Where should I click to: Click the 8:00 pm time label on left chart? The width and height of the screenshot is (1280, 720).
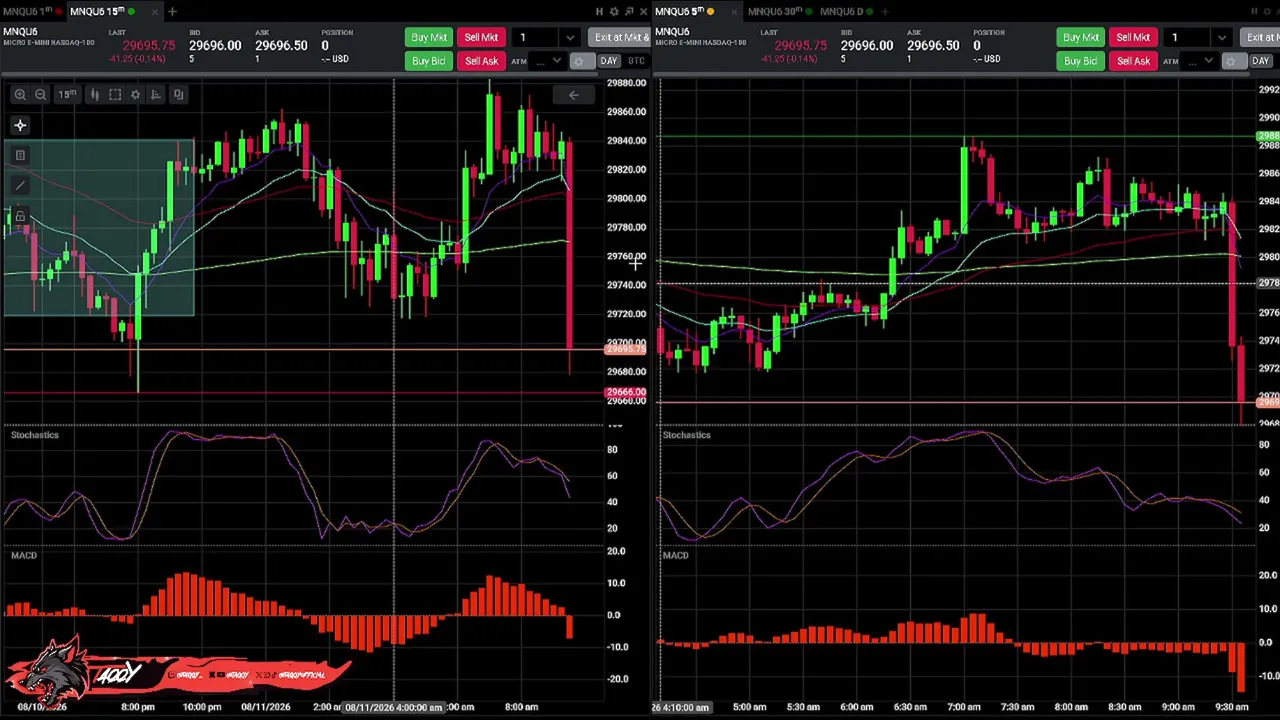click(x=138, y=707)
